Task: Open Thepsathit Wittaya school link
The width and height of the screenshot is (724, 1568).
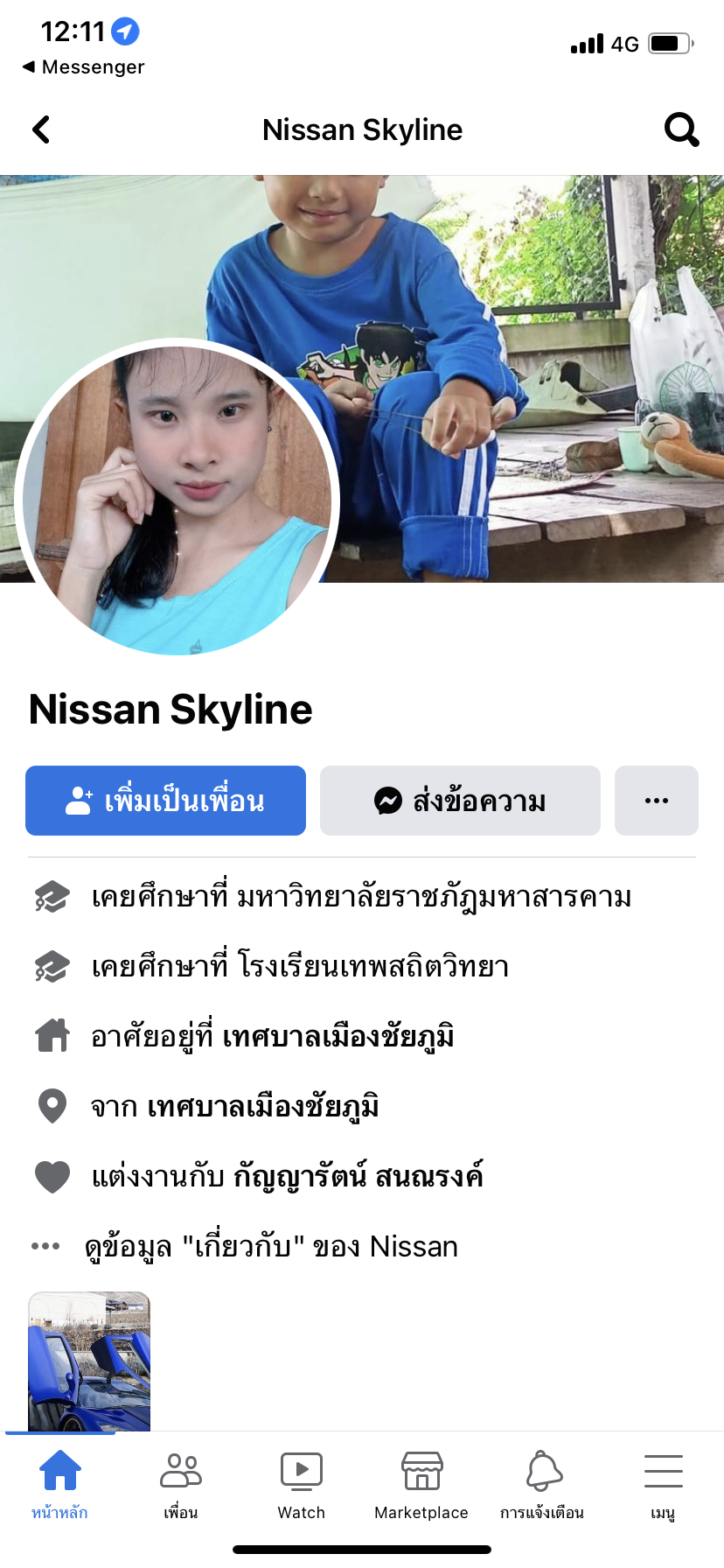Action: (373, 967)
